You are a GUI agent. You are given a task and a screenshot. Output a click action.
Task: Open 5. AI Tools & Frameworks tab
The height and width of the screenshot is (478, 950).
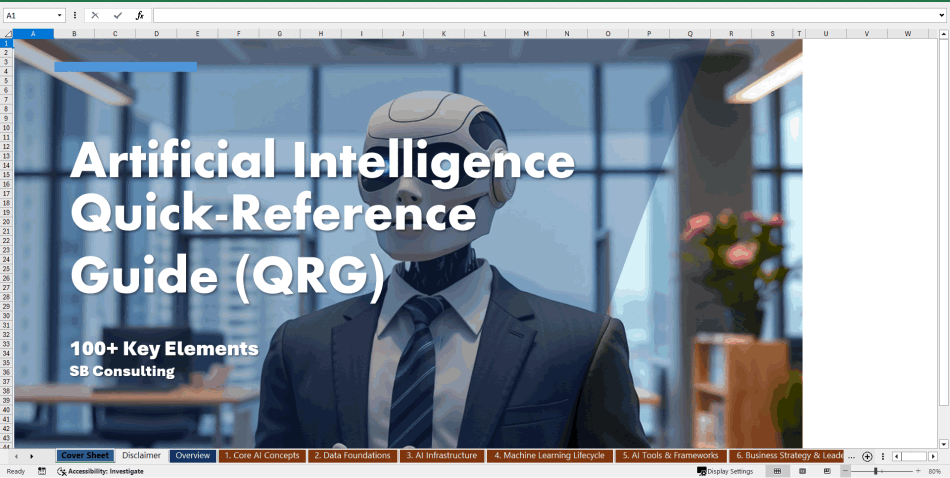click(671, 456)
